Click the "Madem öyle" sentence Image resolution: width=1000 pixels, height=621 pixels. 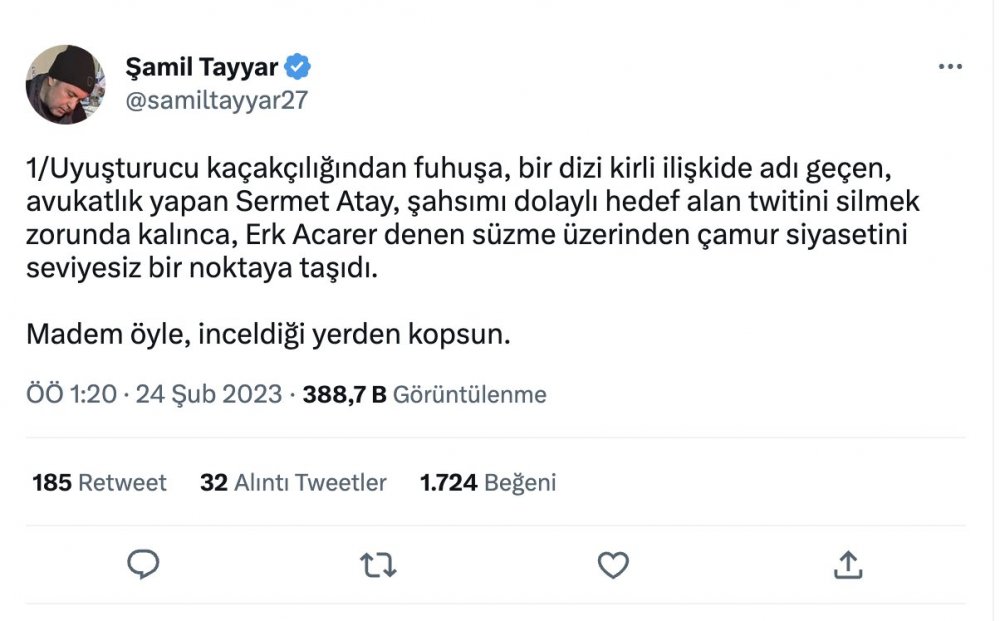coord(268,333)
